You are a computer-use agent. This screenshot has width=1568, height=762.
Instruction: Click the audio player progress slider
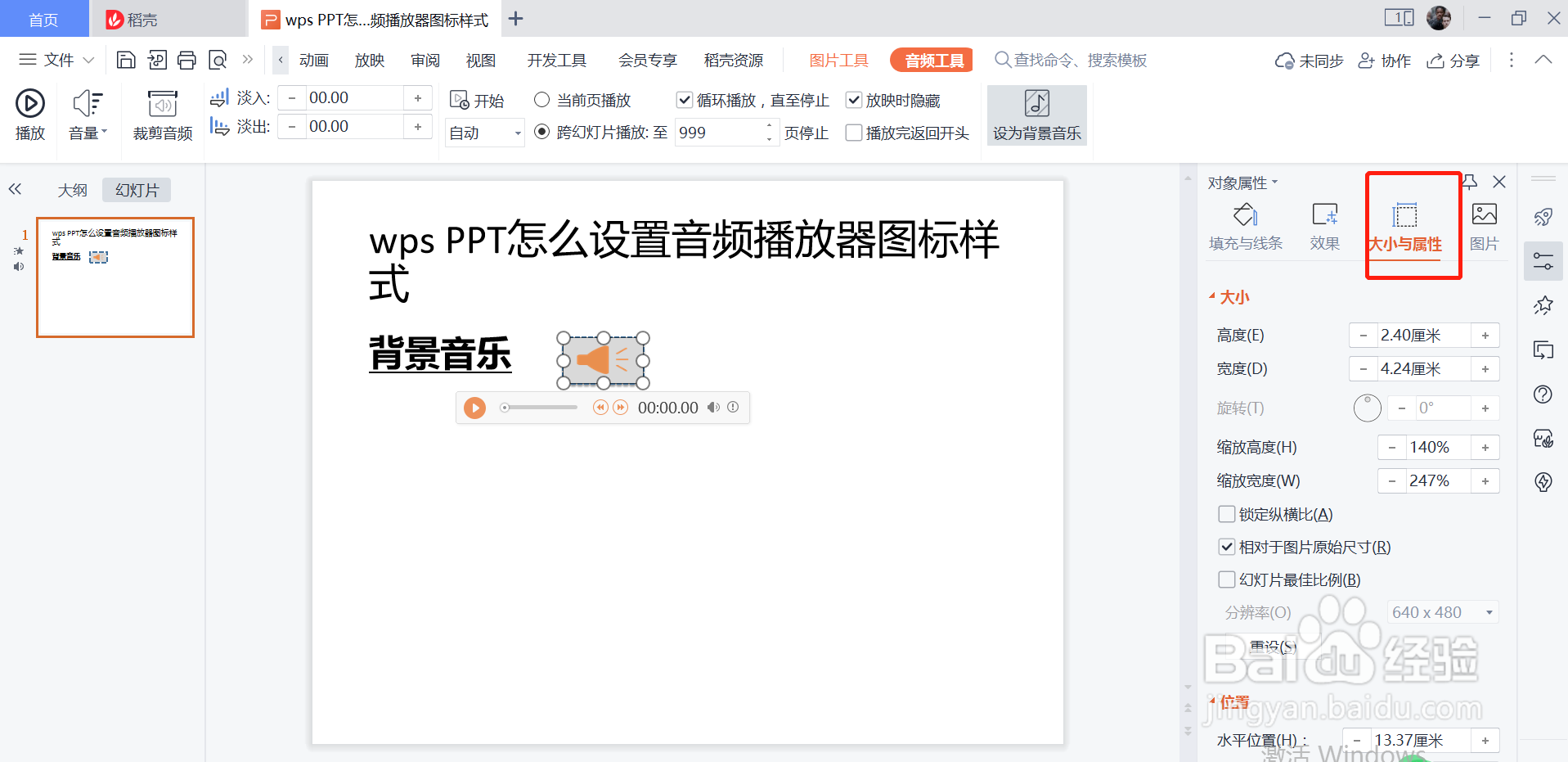click(x=540, y=408)
